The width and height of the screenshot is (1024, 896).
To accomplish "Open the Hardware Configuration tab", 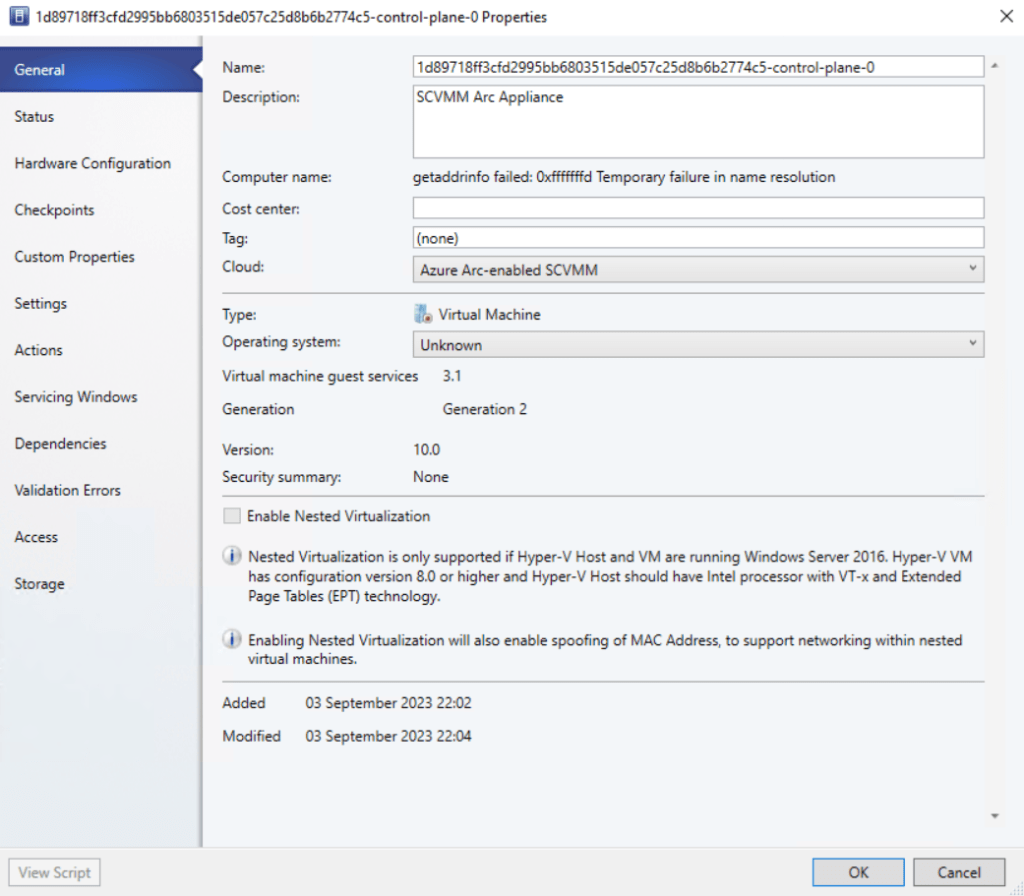I will pos(92,163).
